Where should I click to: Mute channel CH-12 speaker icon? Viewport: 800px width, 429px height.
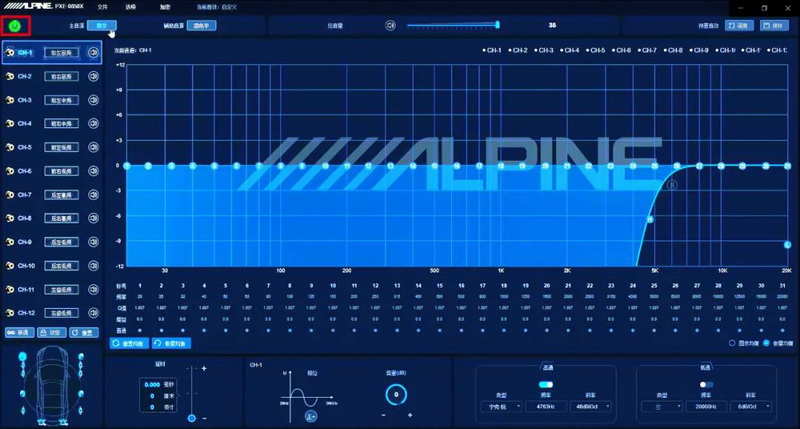pos(93,313)
